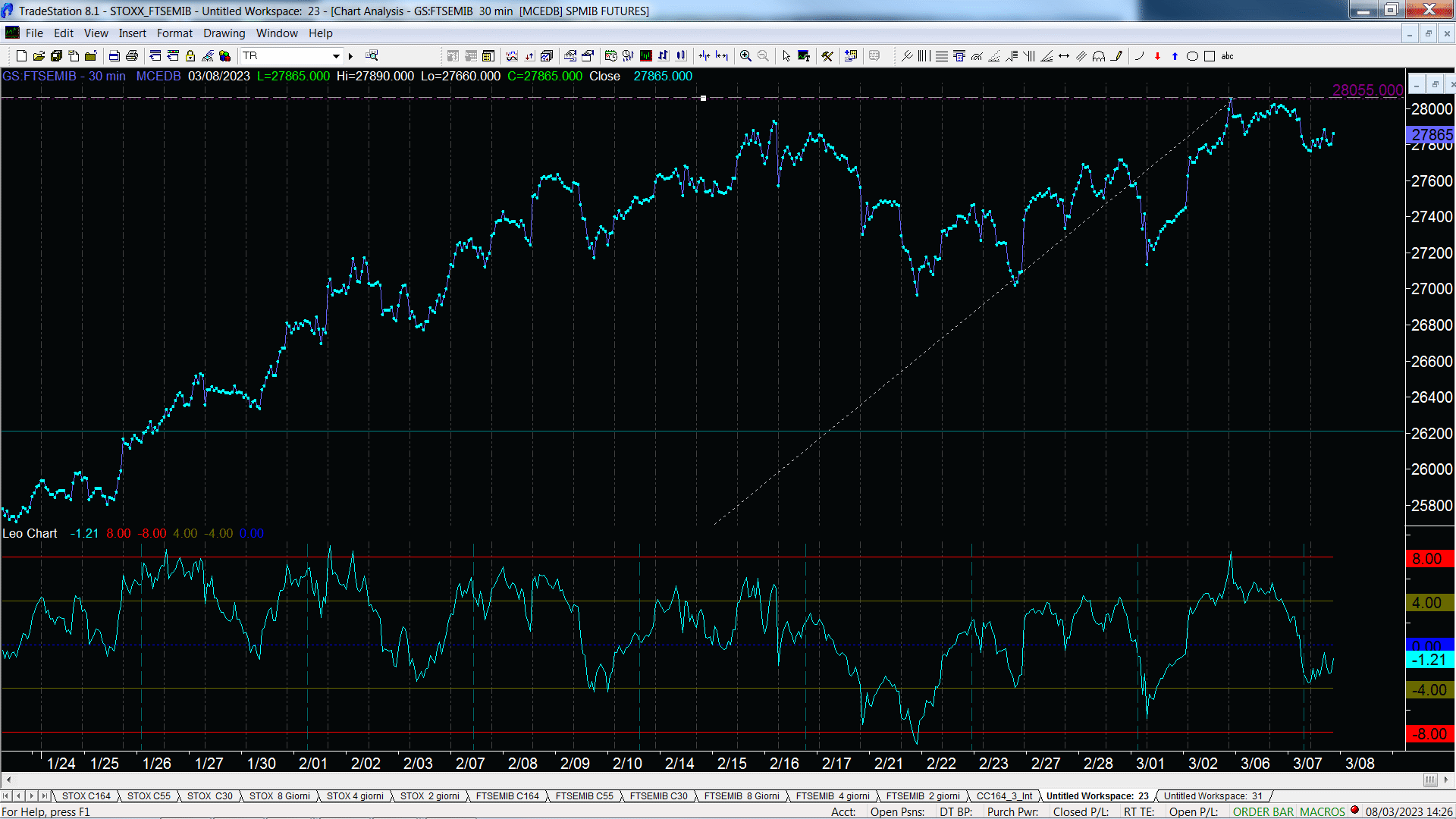The image size is (1456, 819).
Task: Click the candlestick chart style icon
Action: pyautogui.click(x=681, y=56)
